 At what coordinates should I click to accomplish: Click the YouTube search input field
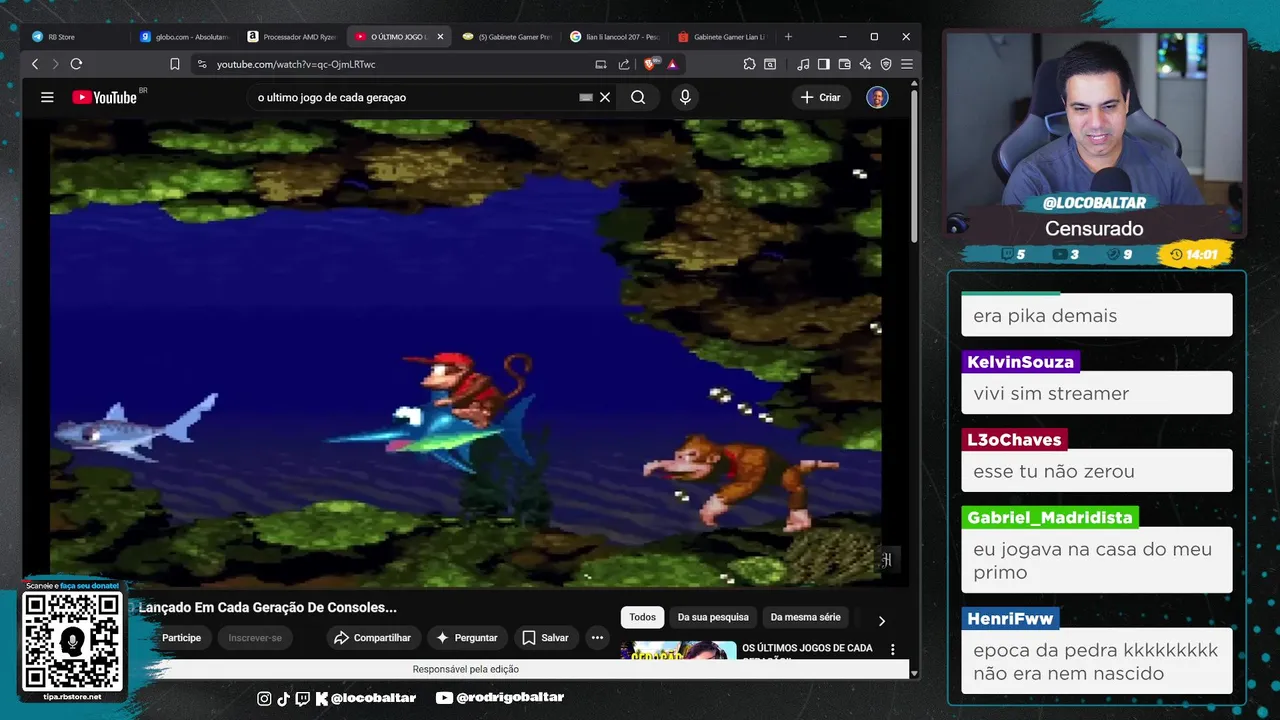coord(415,97)
